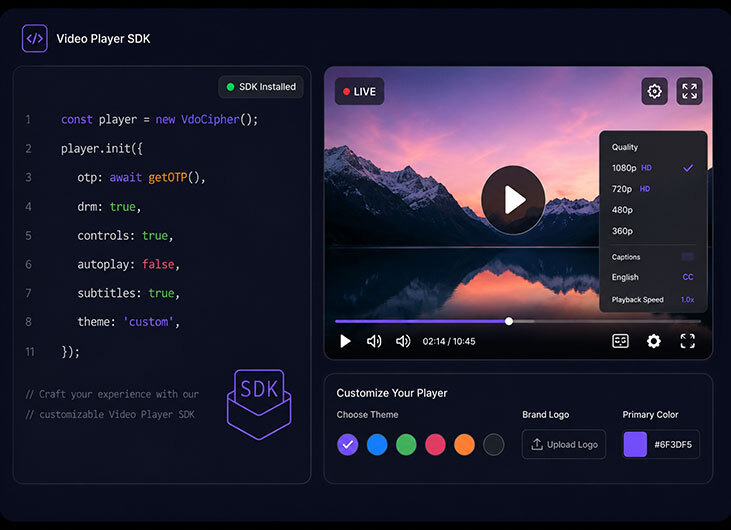731x530 pixels.
Task: Open settings gear at top of video
Action: coord(655,91)
